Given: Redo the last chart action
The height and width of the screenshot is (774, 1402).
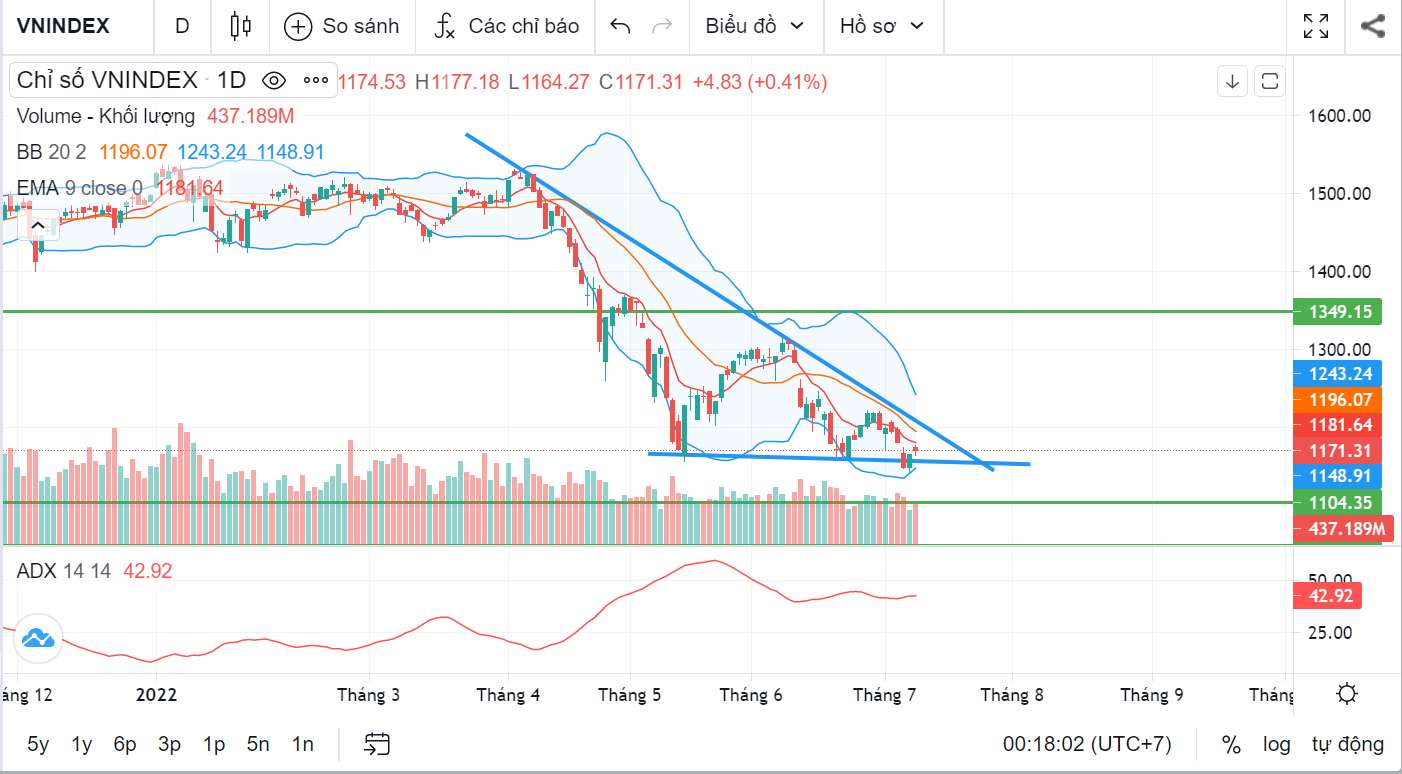Looking at the screenshot, I should point(662,26).
